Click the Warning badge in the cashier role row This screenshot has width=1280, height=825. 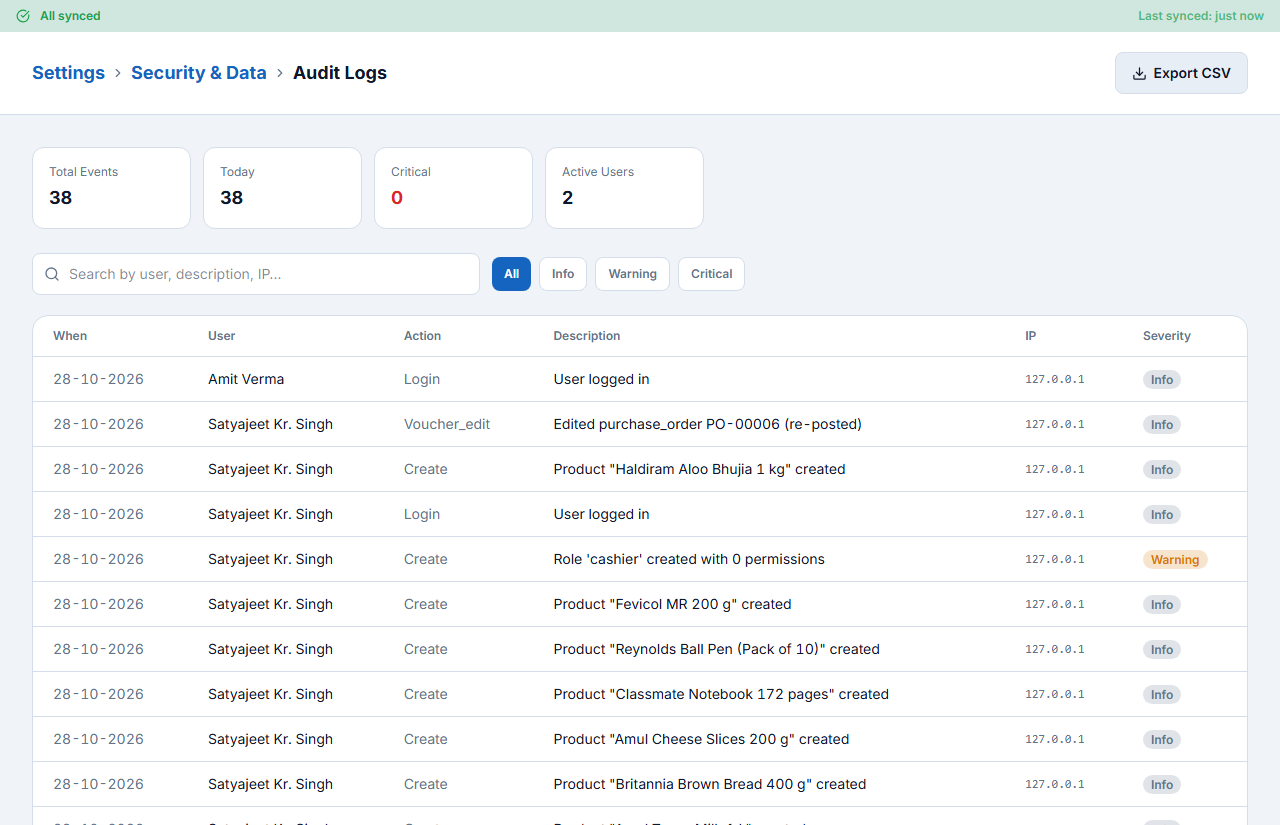(1175, 560)
